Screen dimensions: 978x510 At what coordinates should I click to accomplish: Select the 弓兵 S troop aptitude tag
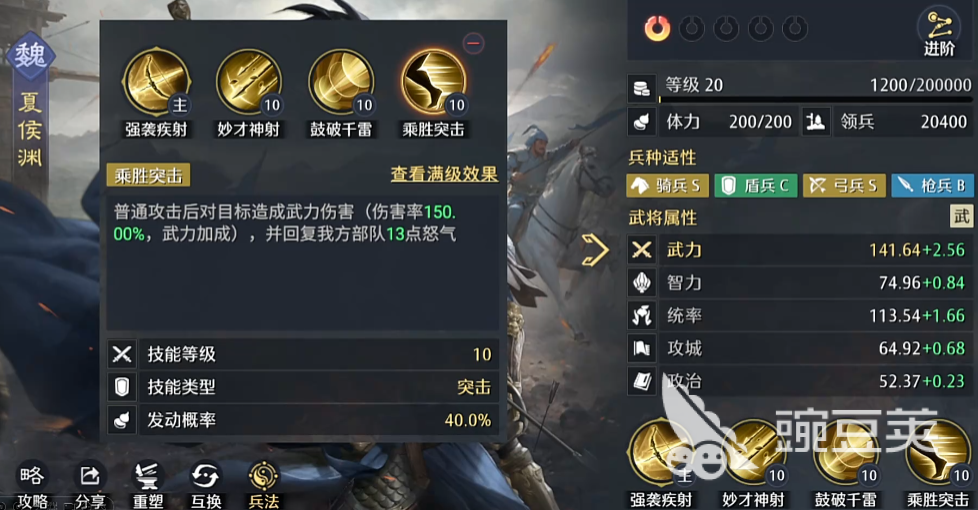(844, 186)
